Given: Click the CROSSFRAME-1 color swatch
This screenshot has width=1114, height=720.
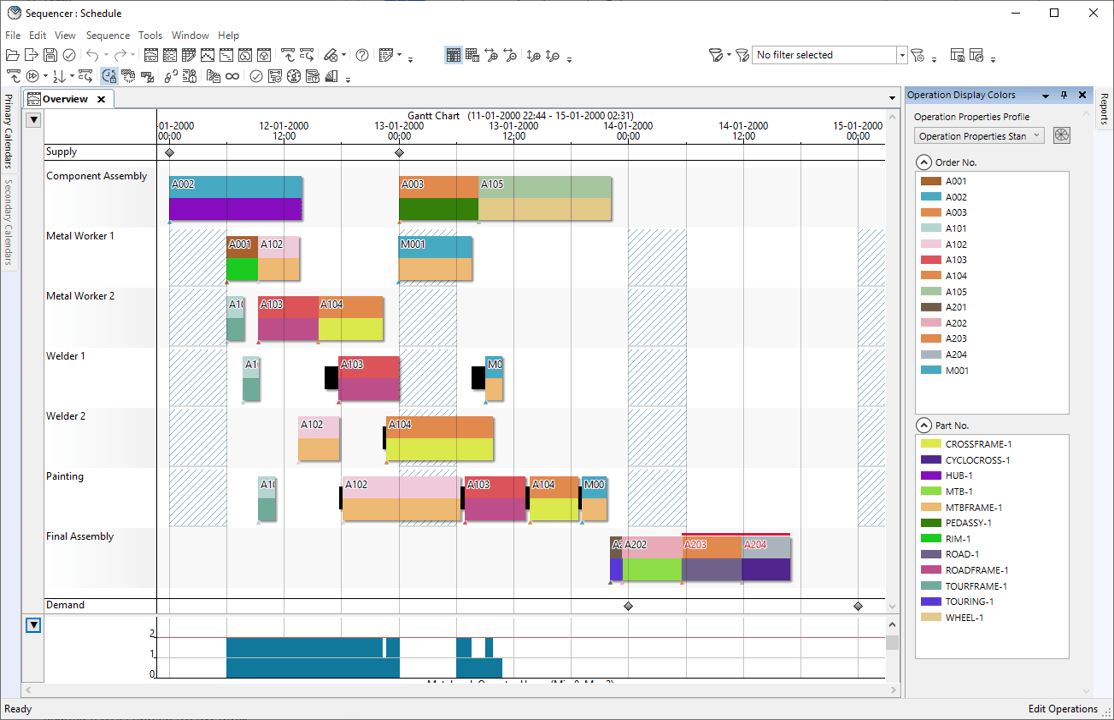Looking at the screenshot, I should [x=930, y=444].
